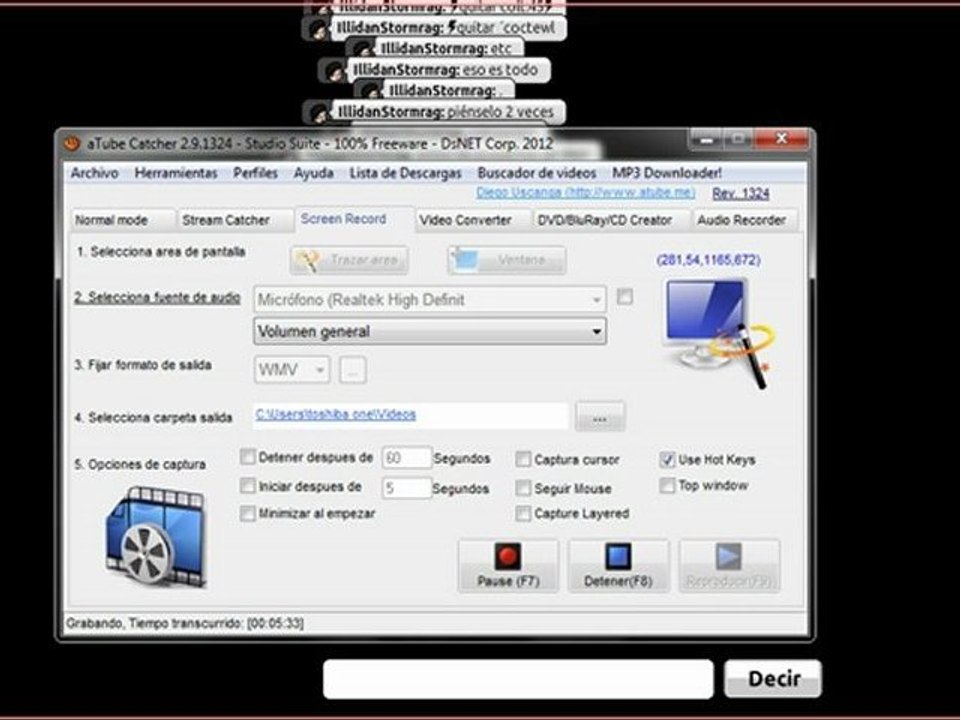The height and width of the screenshot is (720, 960).
Task: Click the Ventana window-select button
Action: click(506, 260)
